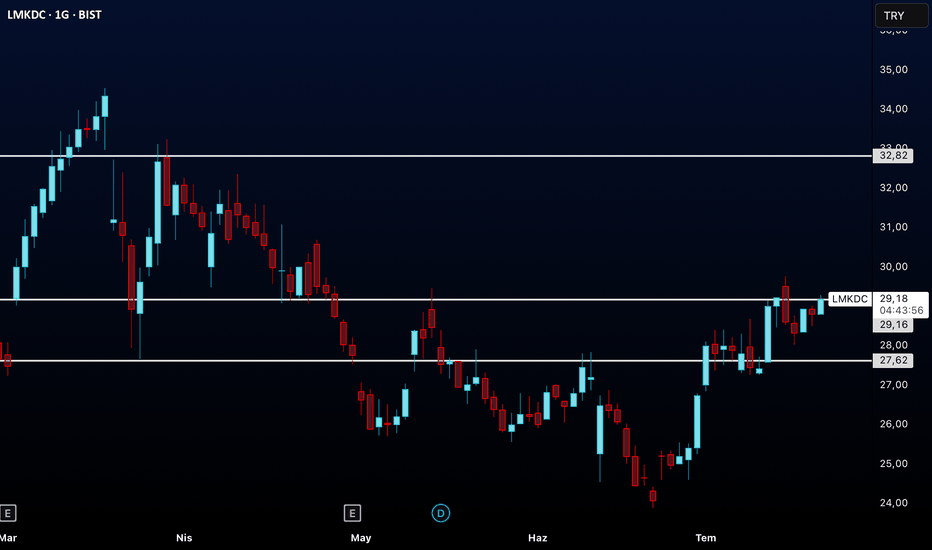Click the Tem month label on time axis
Screen dimensions: 932x550
[706, 538]
